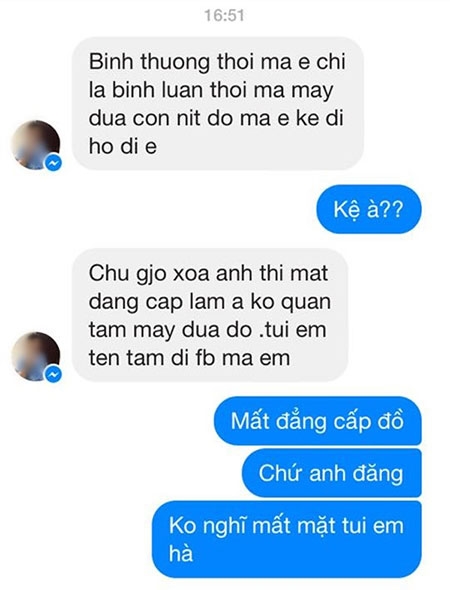Click the line "tam may dua do .tui em"

[207, 330]
